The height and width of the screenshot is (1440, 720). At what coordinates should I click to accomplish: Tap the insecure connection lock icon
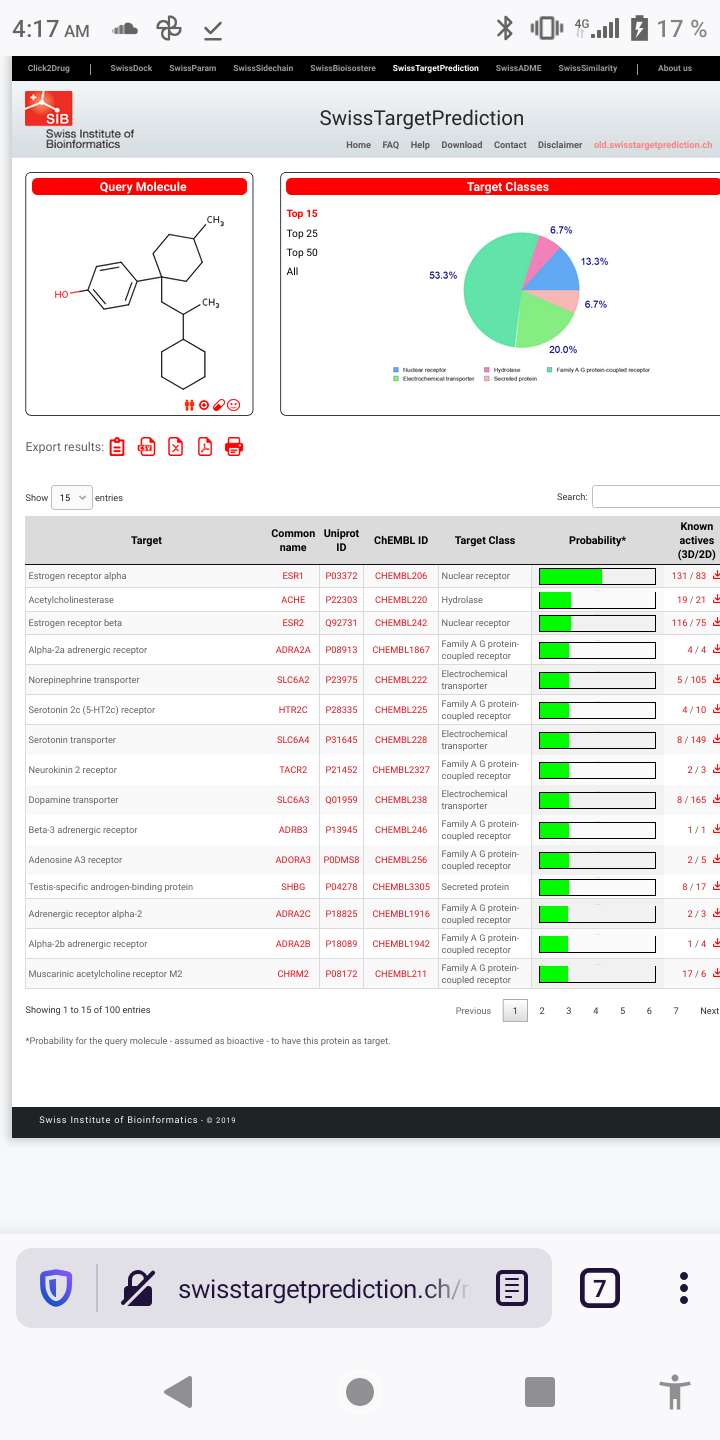(x=138, y=1288)
